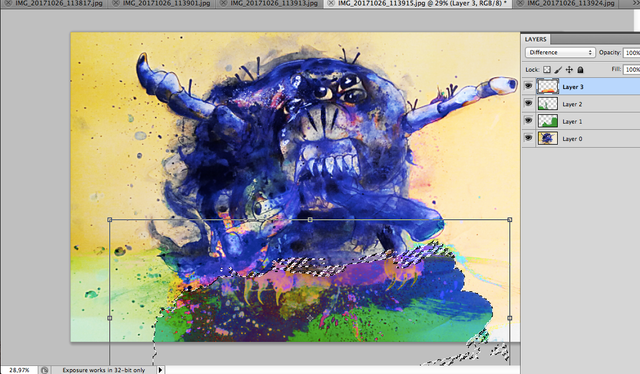Toggle lock transparent pixels icon
640x374 pixels.
coord(547,70)
